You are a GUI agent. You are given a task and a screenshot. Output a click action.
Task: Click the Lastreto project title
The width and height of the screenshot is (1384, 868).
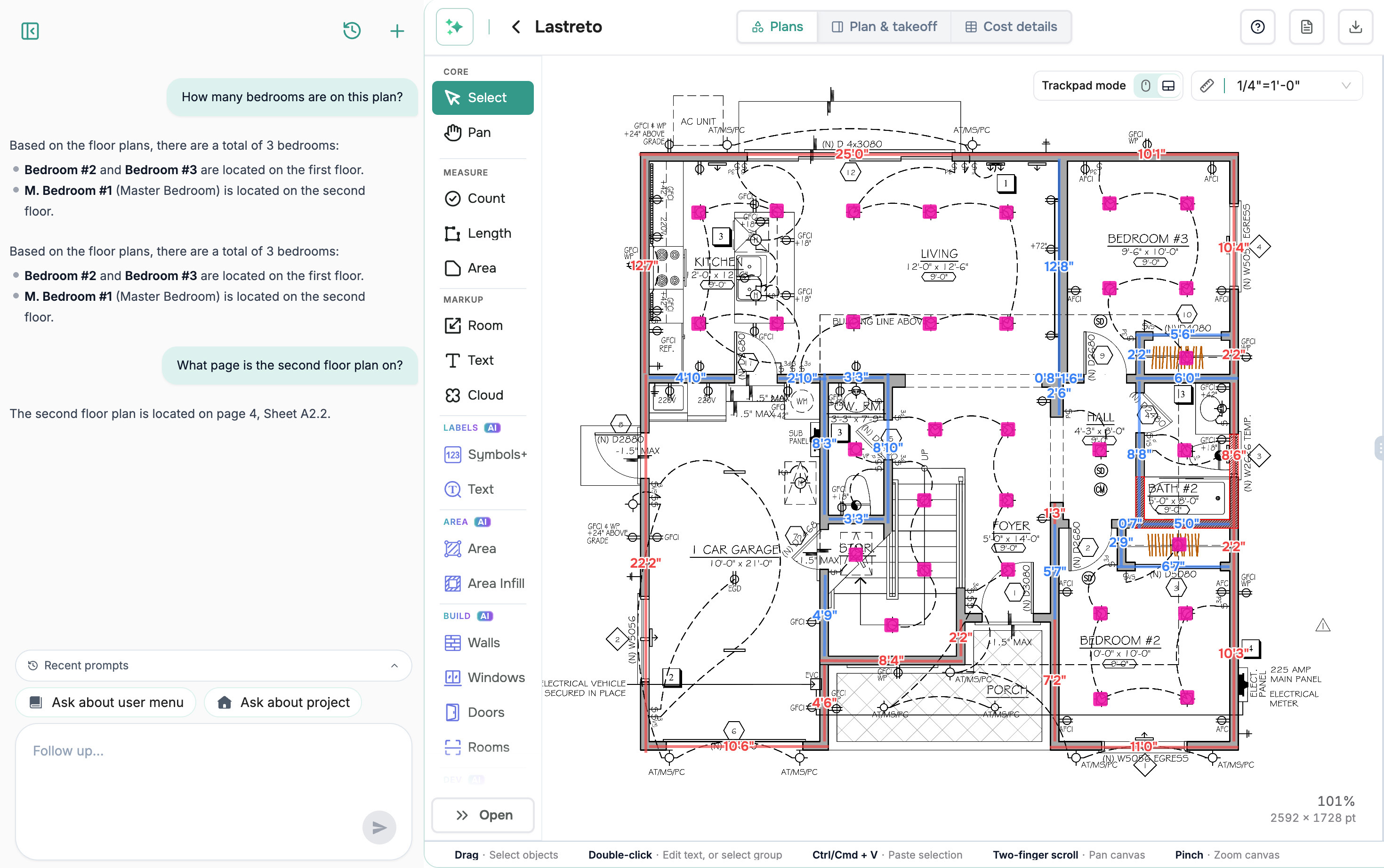(568, 27)
